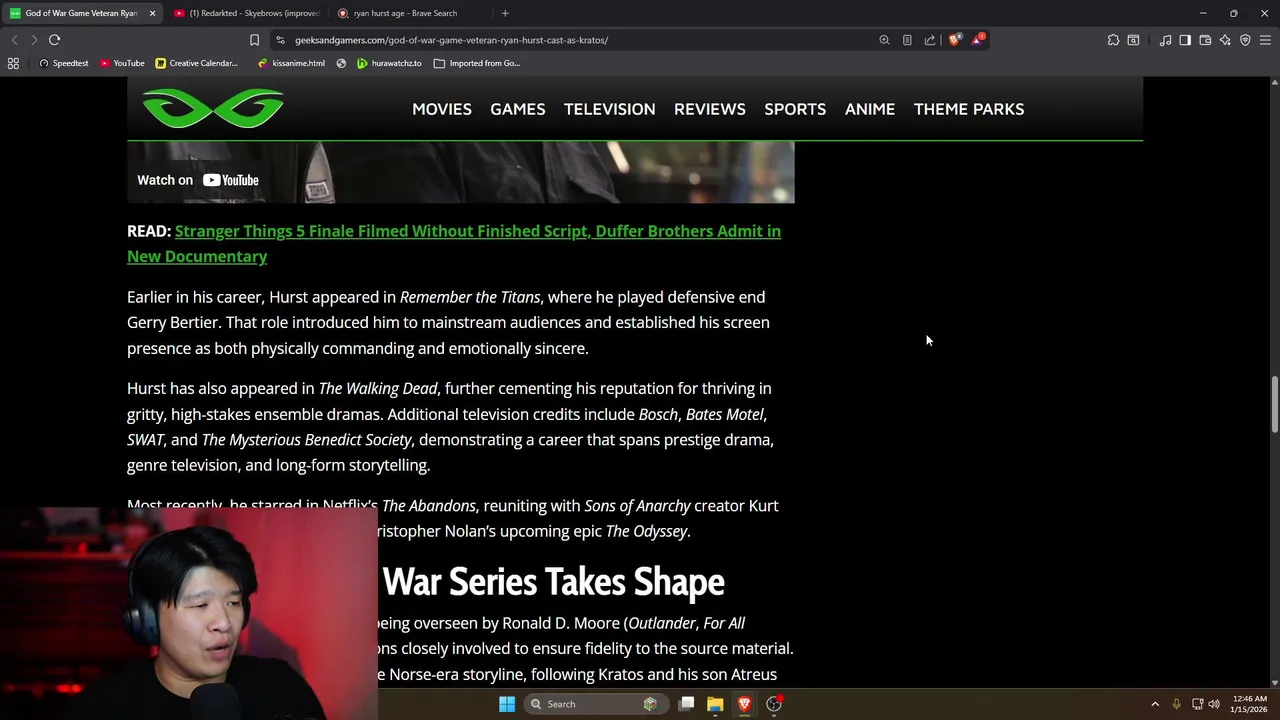Open the zoom magnifier icon in address bar
Screen dimensions: 1280x720
click(884, 40)
